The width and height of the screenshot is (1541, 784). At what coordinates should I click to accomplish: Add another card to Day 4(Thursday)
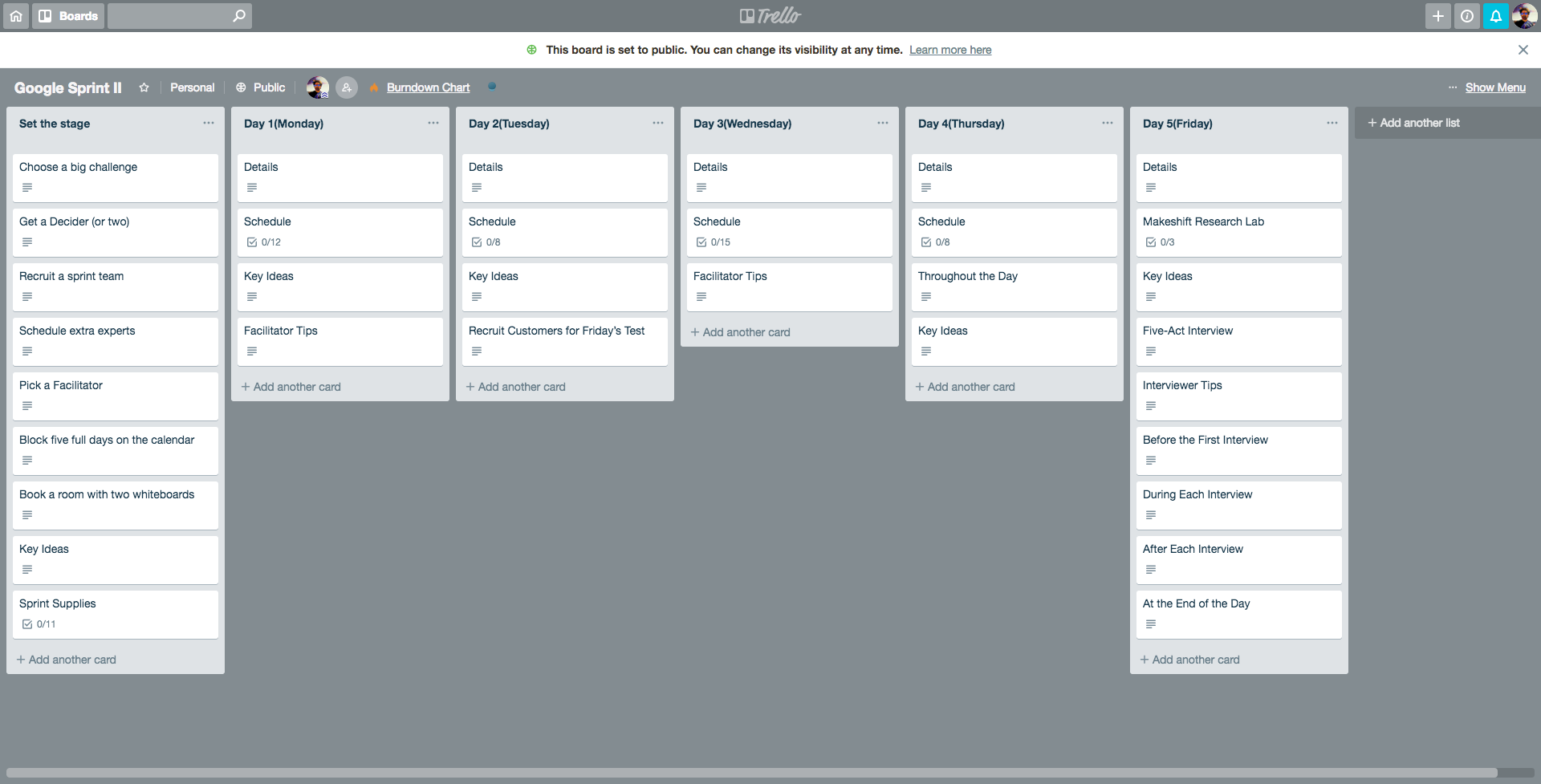(x=966, y=387)
